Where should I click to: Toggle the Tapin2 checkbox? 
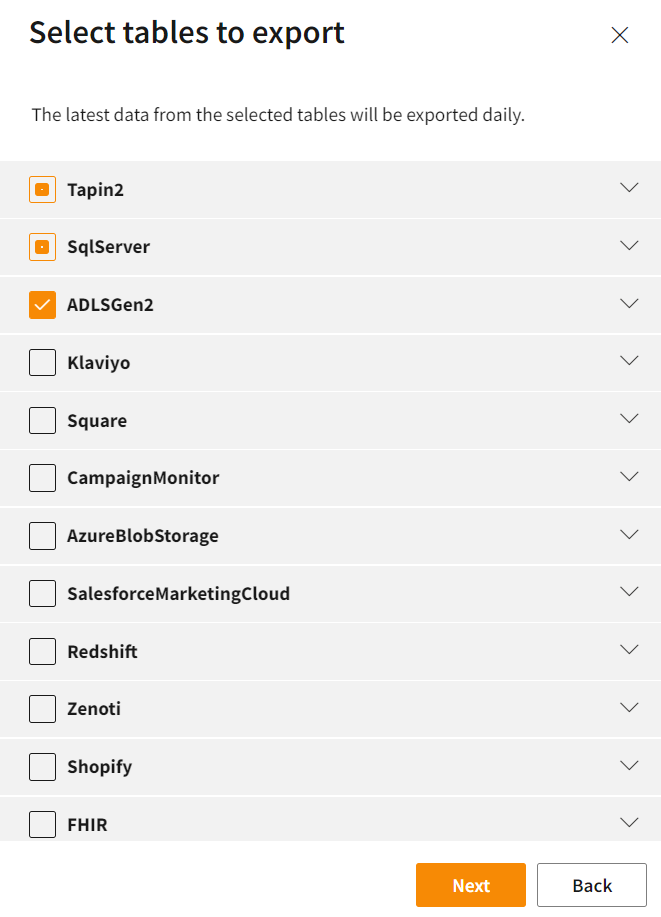pos(42,190)
